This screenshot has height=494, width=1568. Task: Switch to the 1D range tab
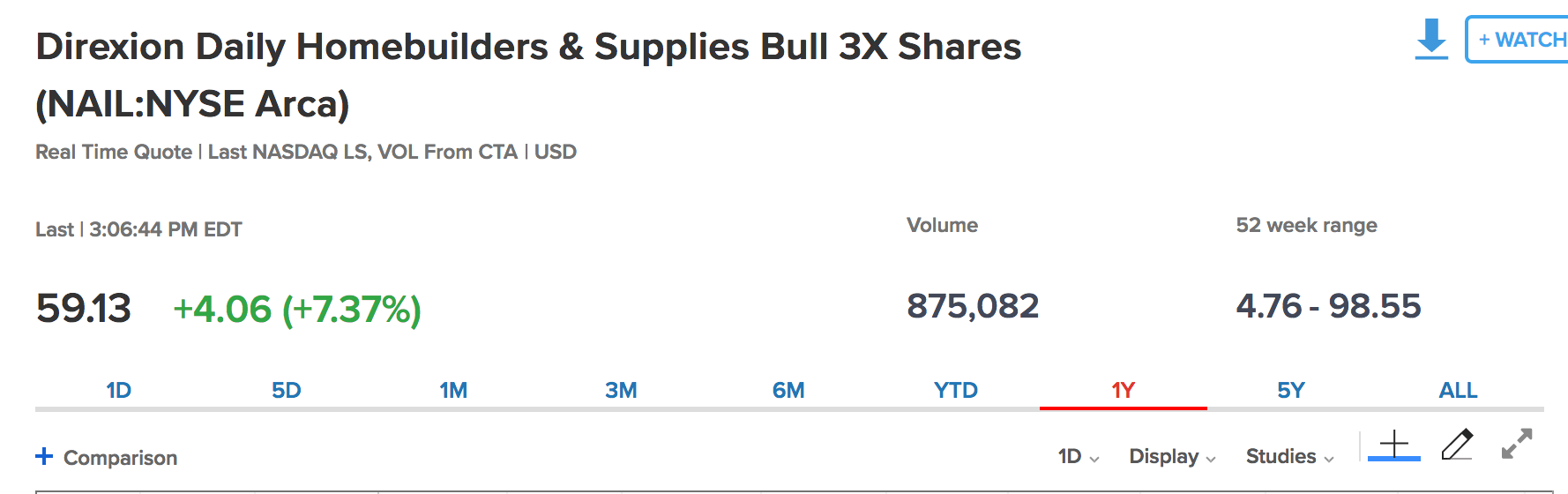[119, 390]
